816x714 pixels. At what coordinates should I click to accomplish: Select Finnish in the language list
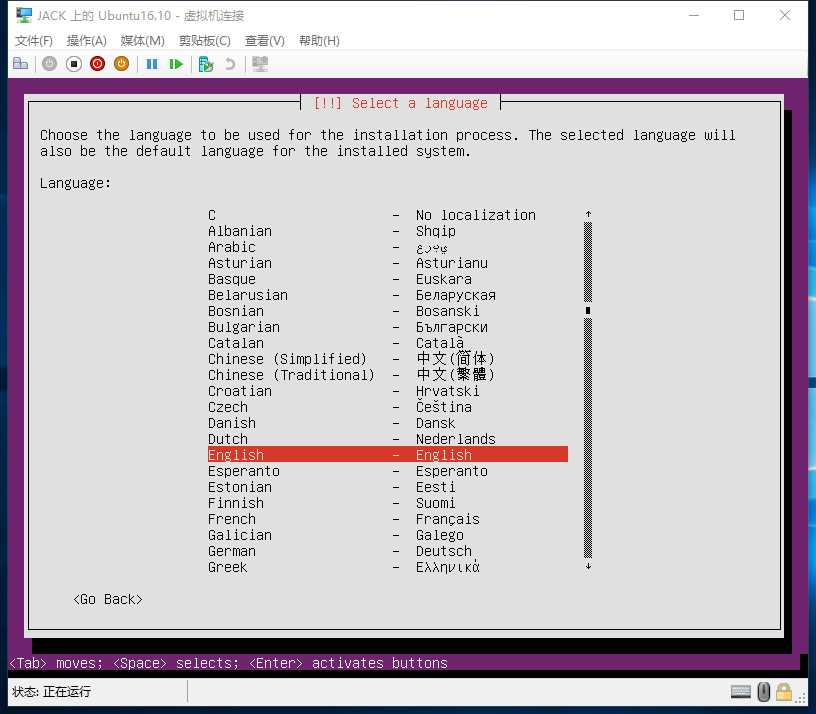pos(388,503)
